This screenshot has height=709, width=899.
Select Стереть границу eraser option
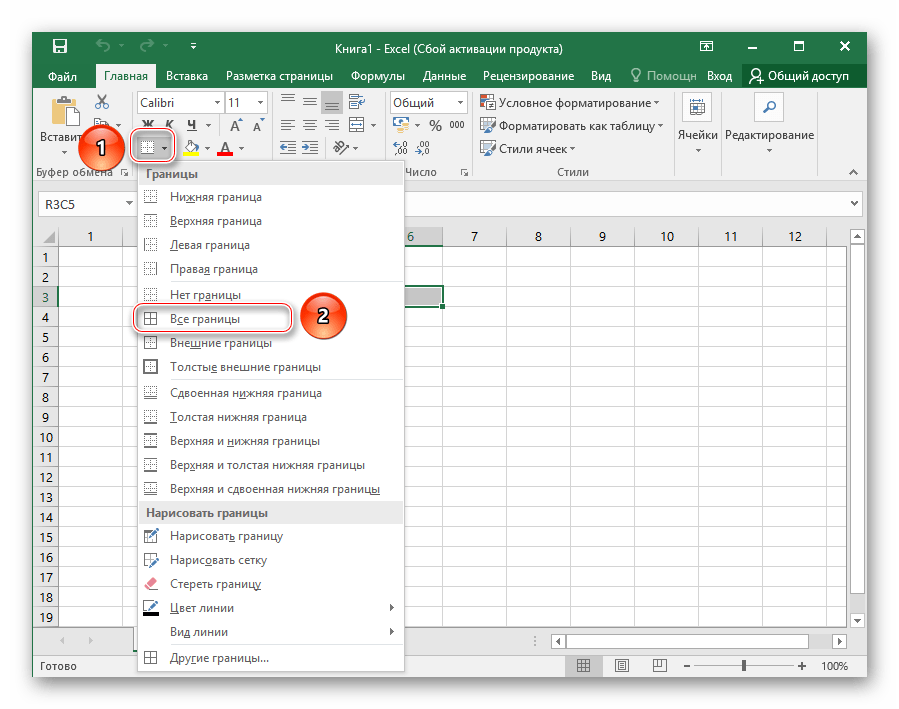[x=271, y=584]
